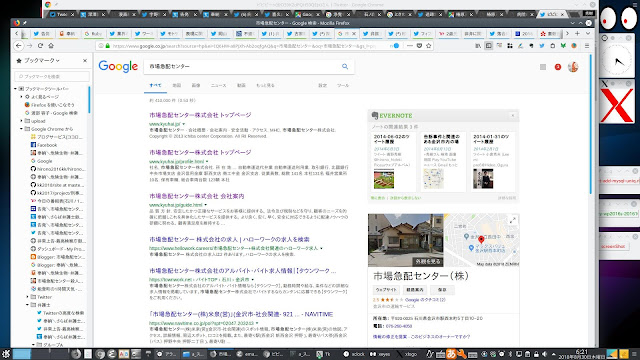This screenshot has height=360, width=640.
Task: Open the ツール search tools
Action: tap(343, 85)
